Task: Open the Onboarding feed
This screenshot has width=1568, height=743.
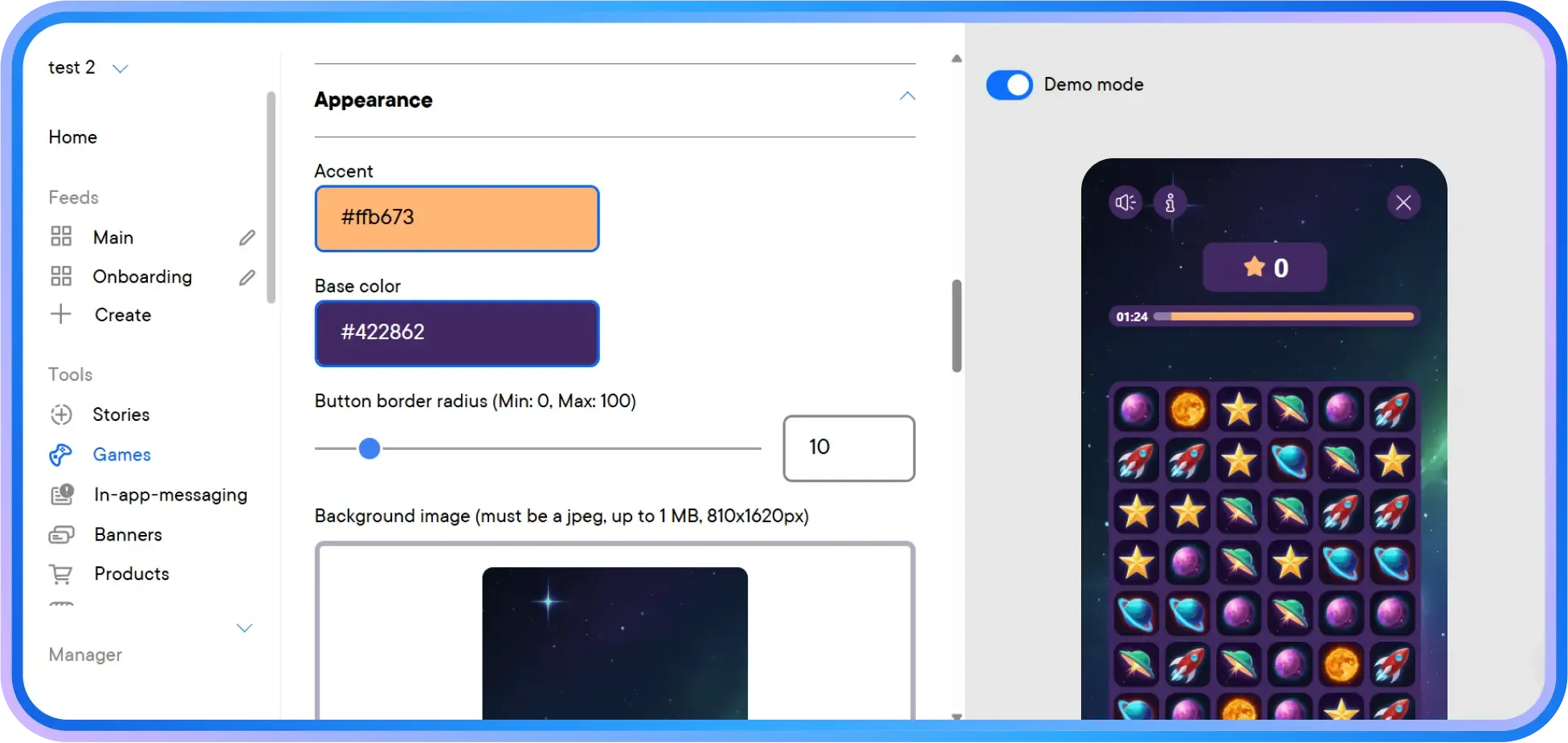Action: pyautogui.click(x=142, y=276)
